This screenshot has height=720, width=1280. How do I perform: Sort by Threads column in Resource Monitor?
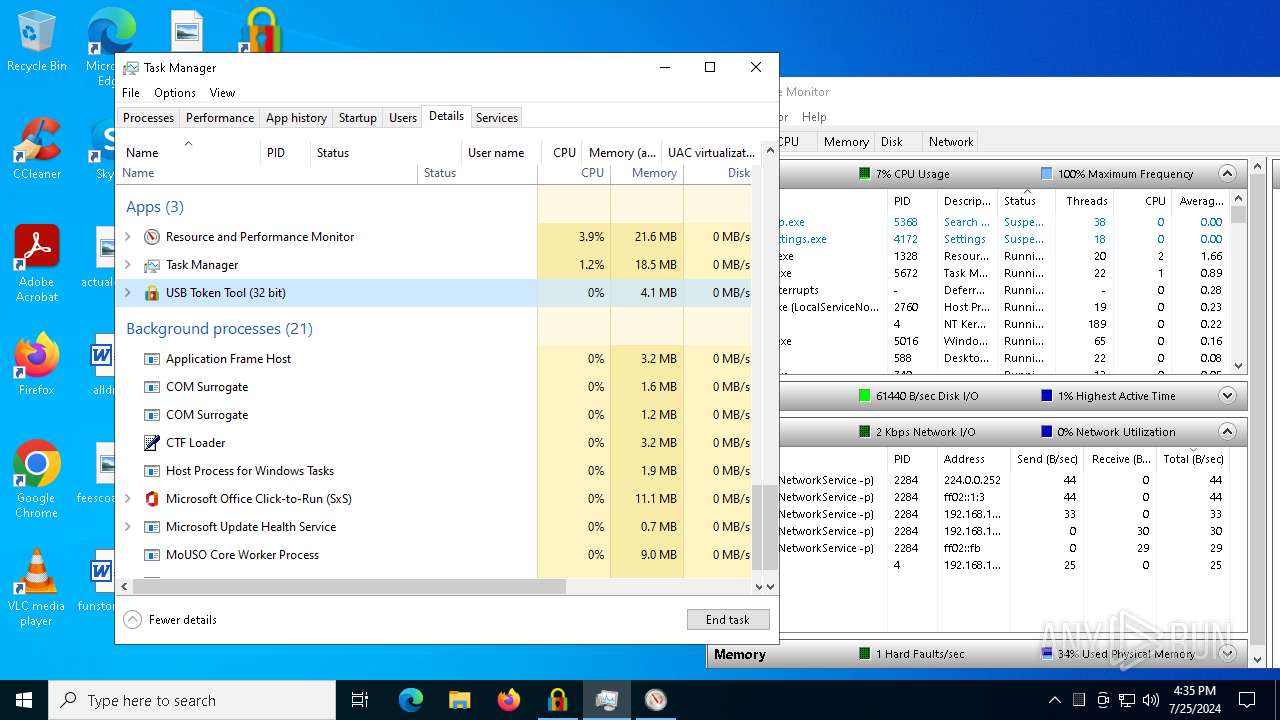(1087, 201)
